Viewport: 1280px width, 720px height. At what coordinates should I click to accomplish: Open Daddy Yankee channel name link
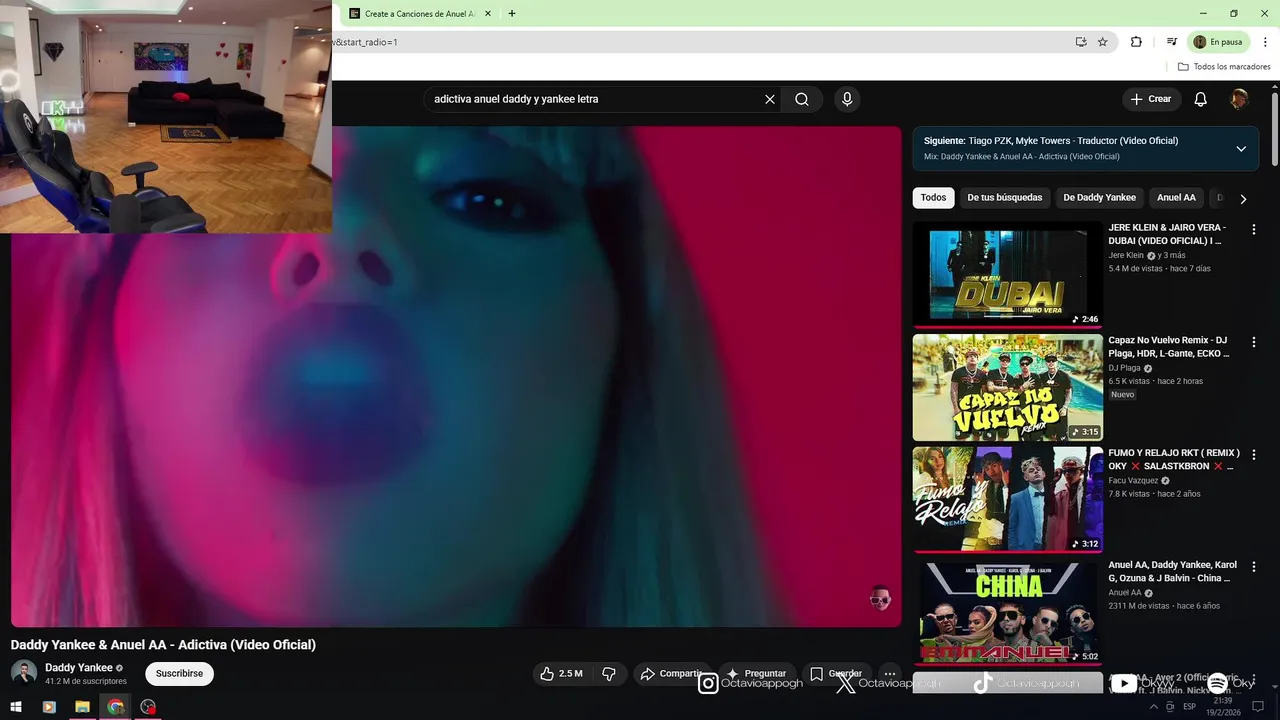coord(79,667)
